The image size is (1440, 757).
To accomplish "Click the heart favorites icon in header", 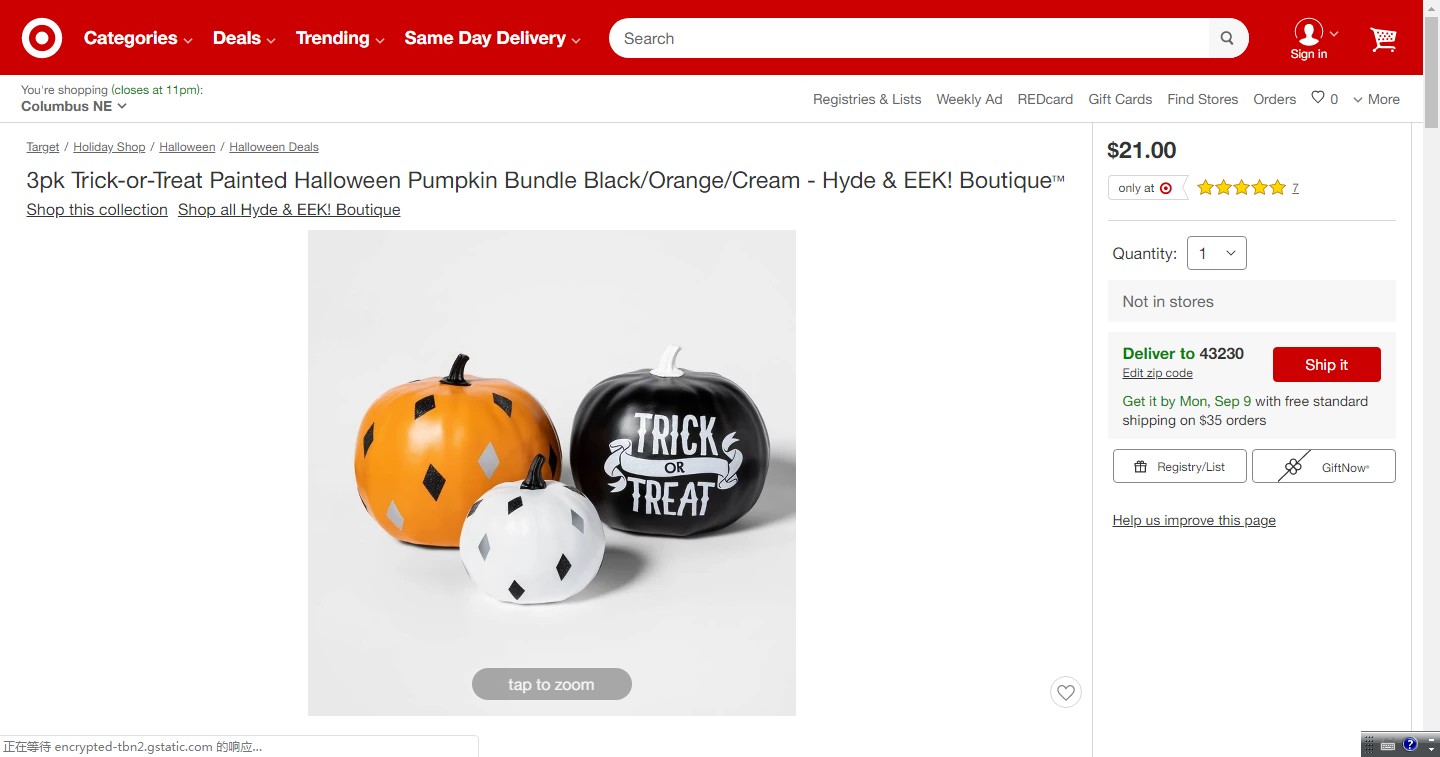I will coord(1318,98).
